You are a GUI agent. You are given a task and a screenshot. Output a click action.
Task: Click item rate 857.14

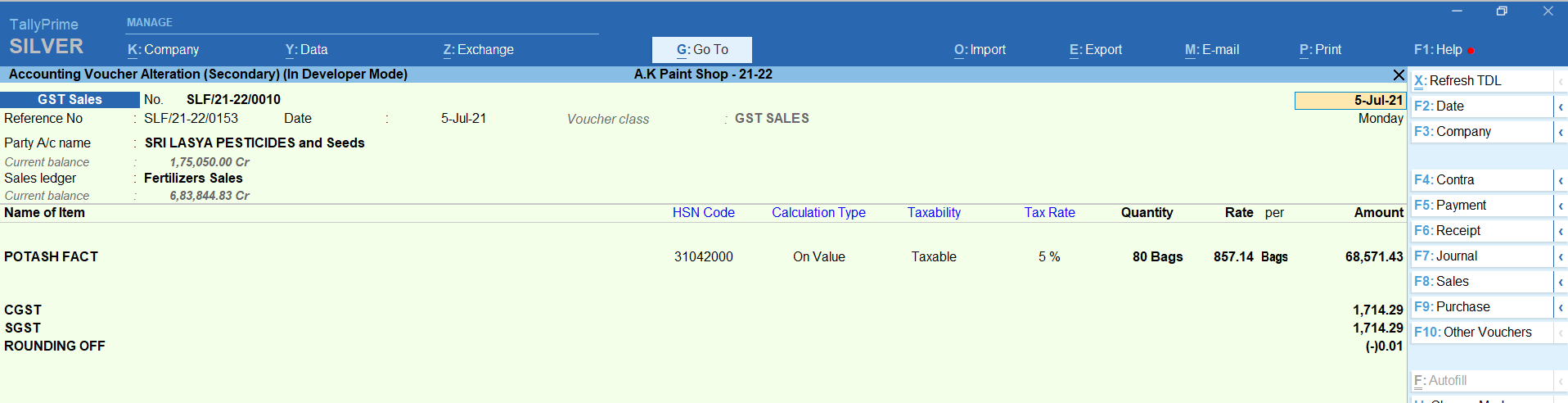click(1233, 256)
